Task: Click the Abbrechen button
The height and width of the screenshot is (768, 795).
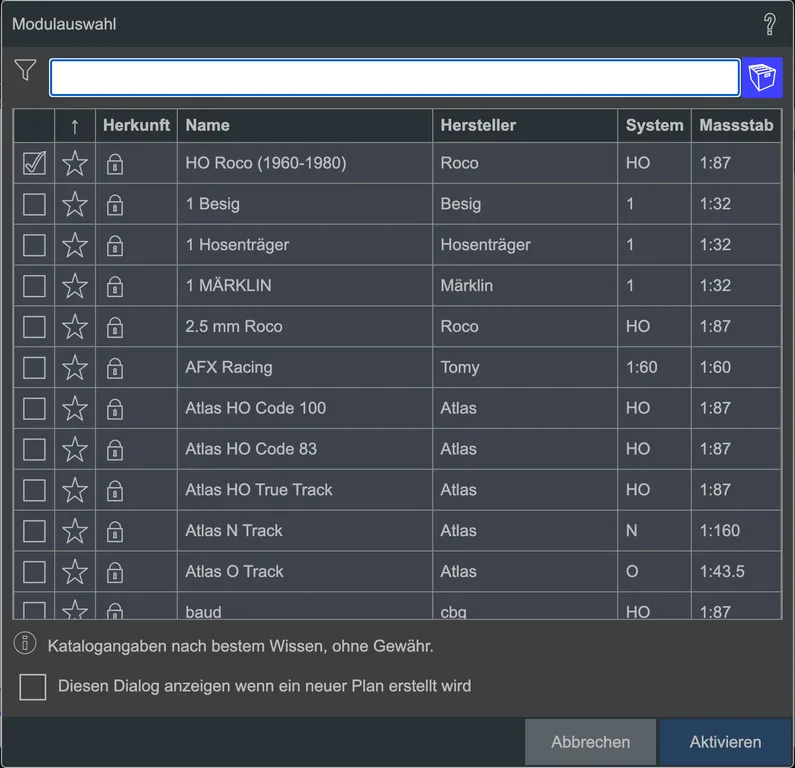Action: 590,742
